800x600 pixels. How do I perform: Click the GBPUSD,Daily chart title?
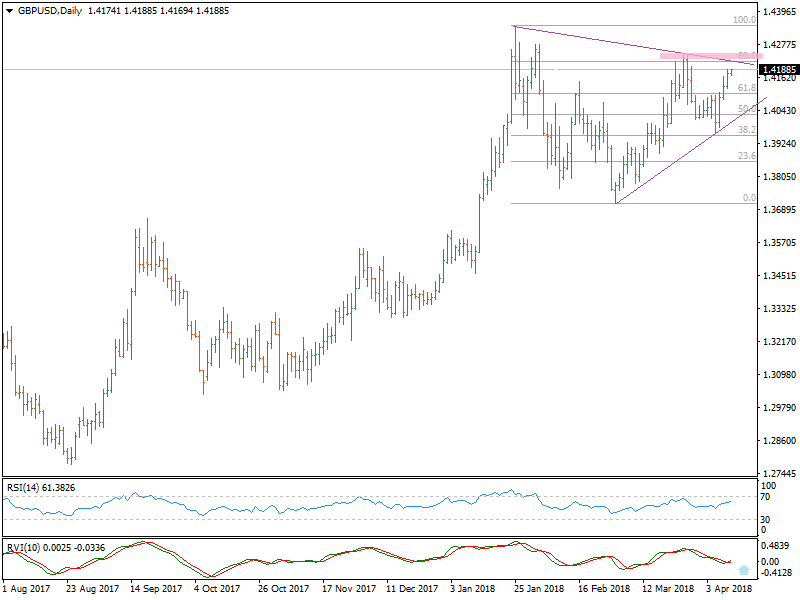pos(50,12)
